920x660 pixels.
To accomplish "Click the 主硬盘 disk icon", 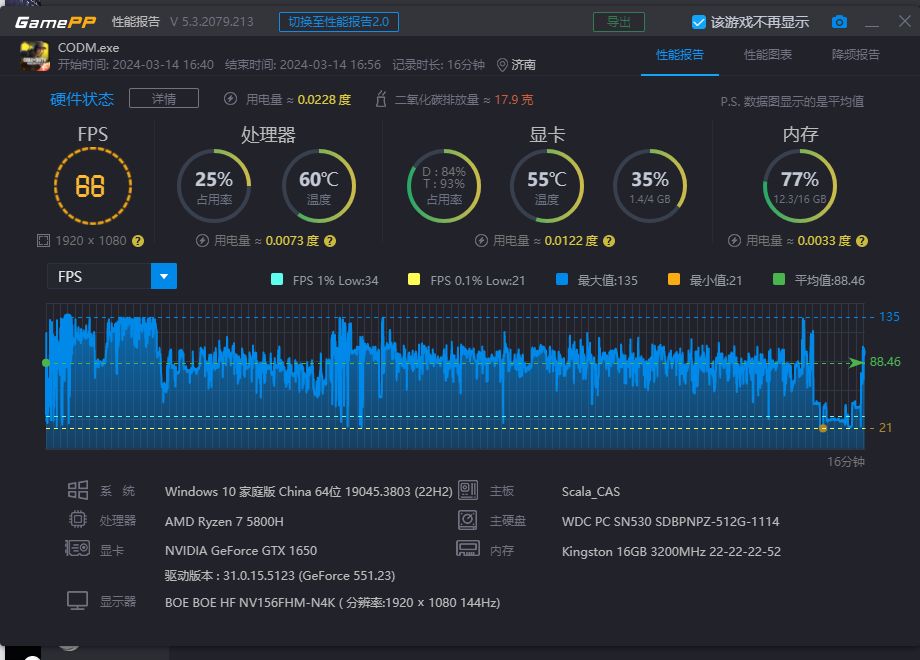I will coord(468,519).
